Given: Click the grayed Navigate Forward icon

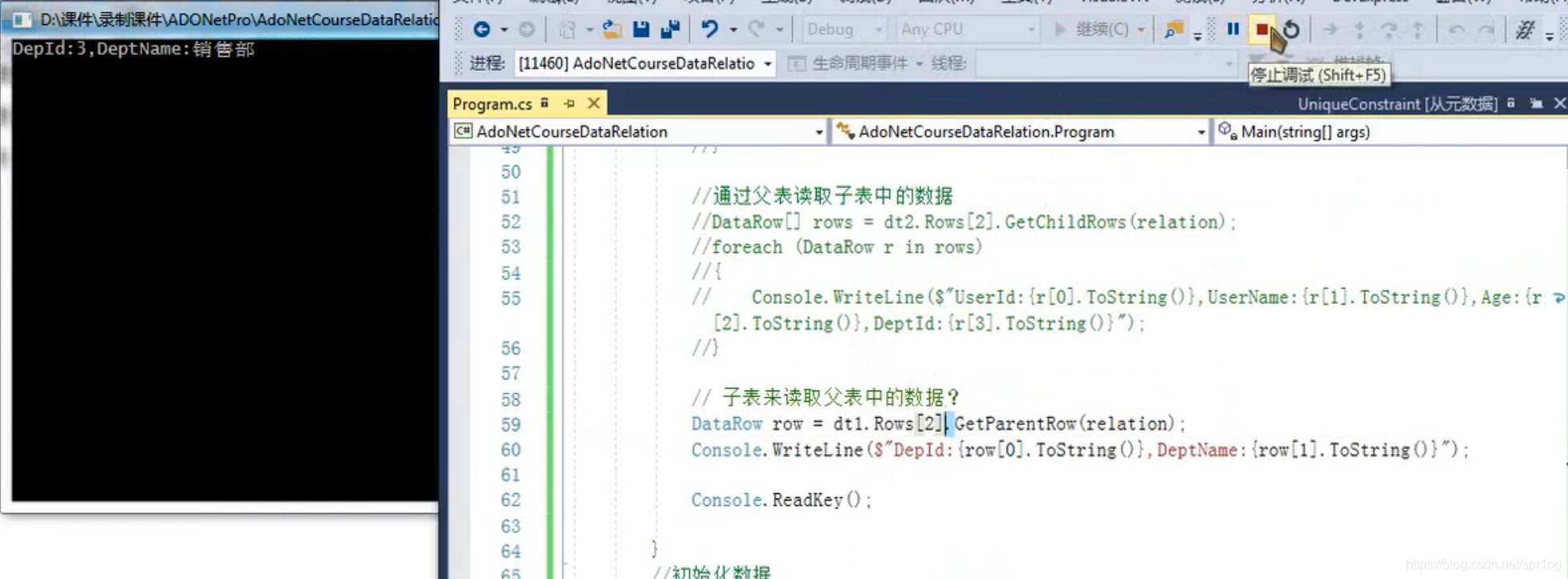Looking at the screenshot, I should pyautogui.click(x=526, y=30).
